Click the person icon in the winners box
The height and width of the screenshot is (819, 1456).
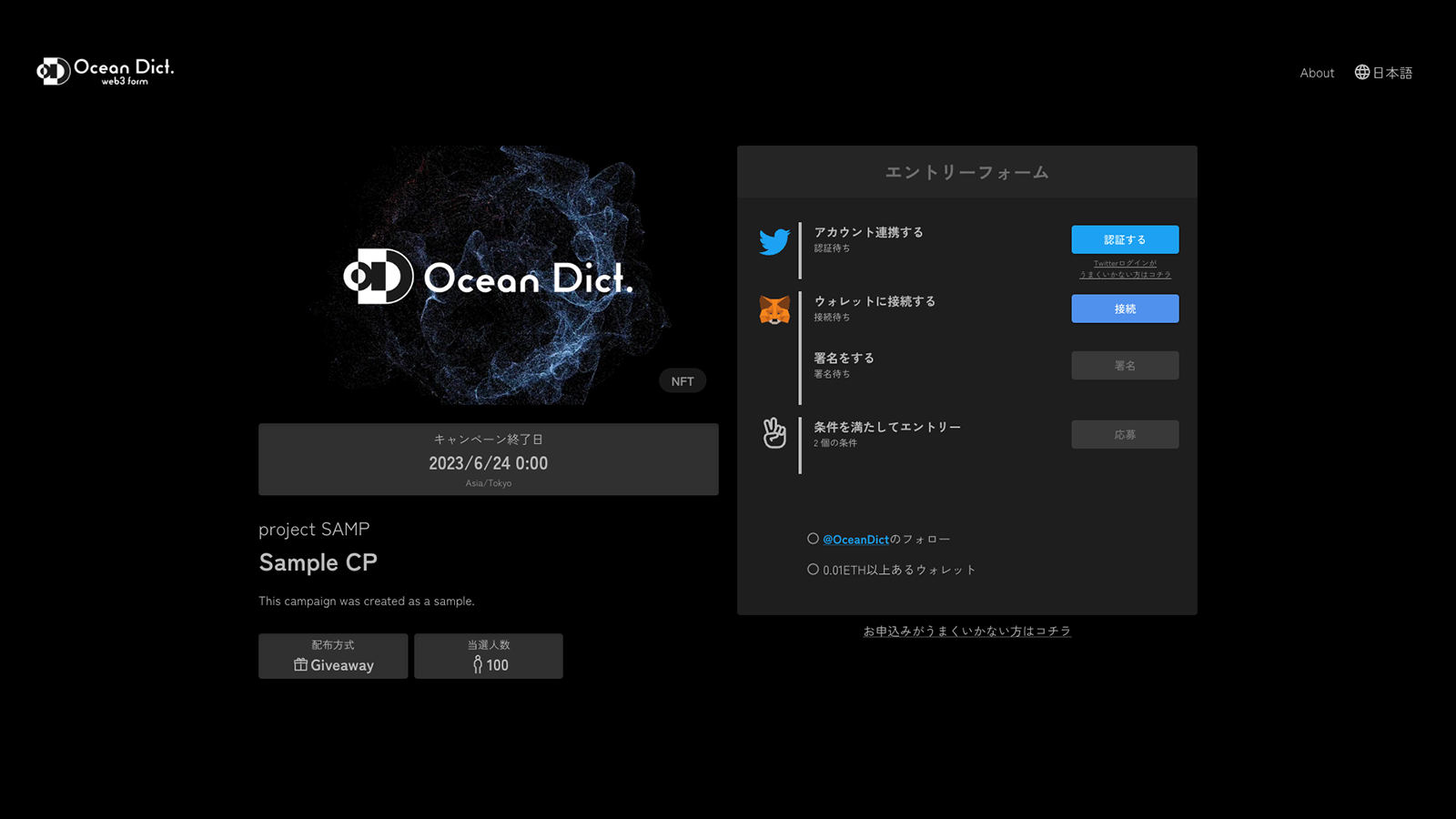(x=477, y=665)
